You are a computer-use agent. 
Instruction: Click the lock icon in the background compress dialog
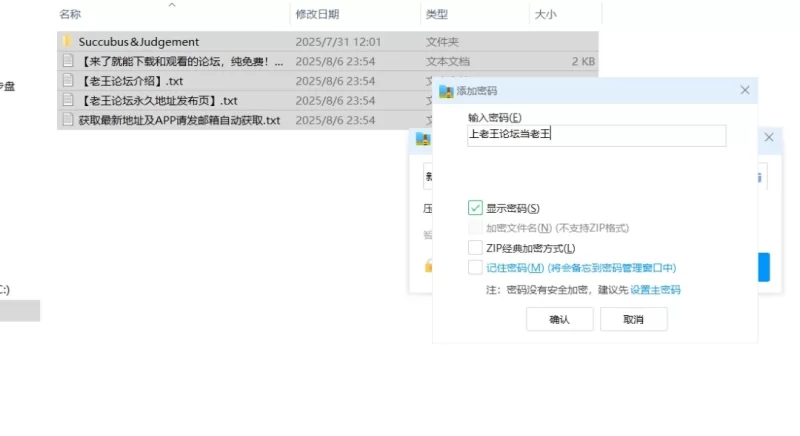coord(428,266)
